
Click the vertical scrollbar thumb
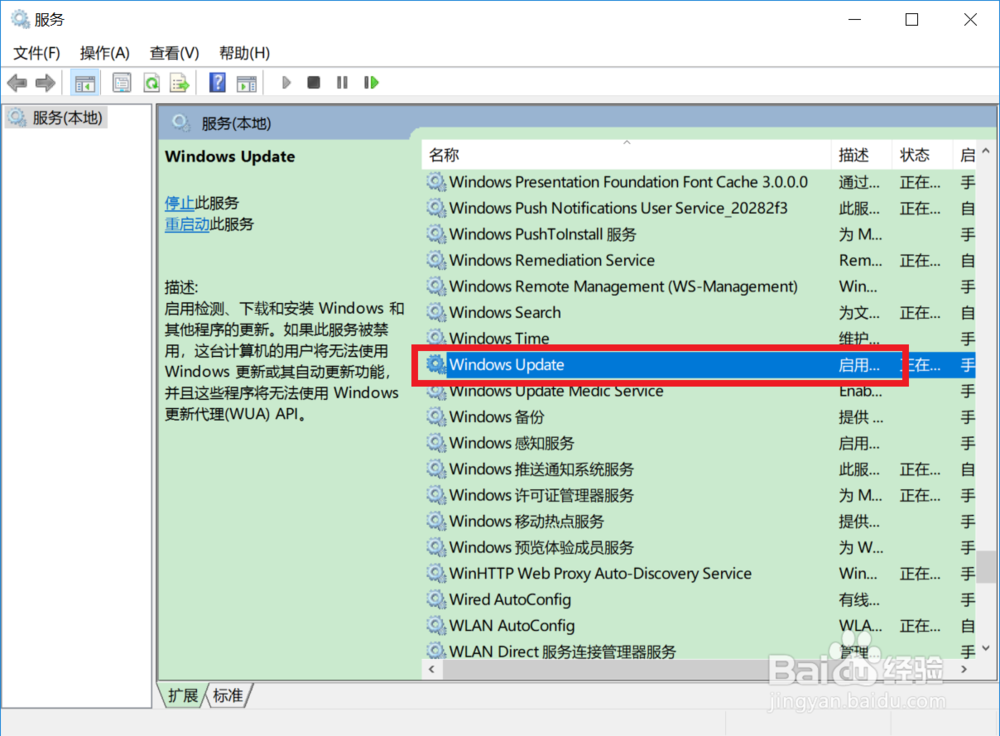point(987,567)
